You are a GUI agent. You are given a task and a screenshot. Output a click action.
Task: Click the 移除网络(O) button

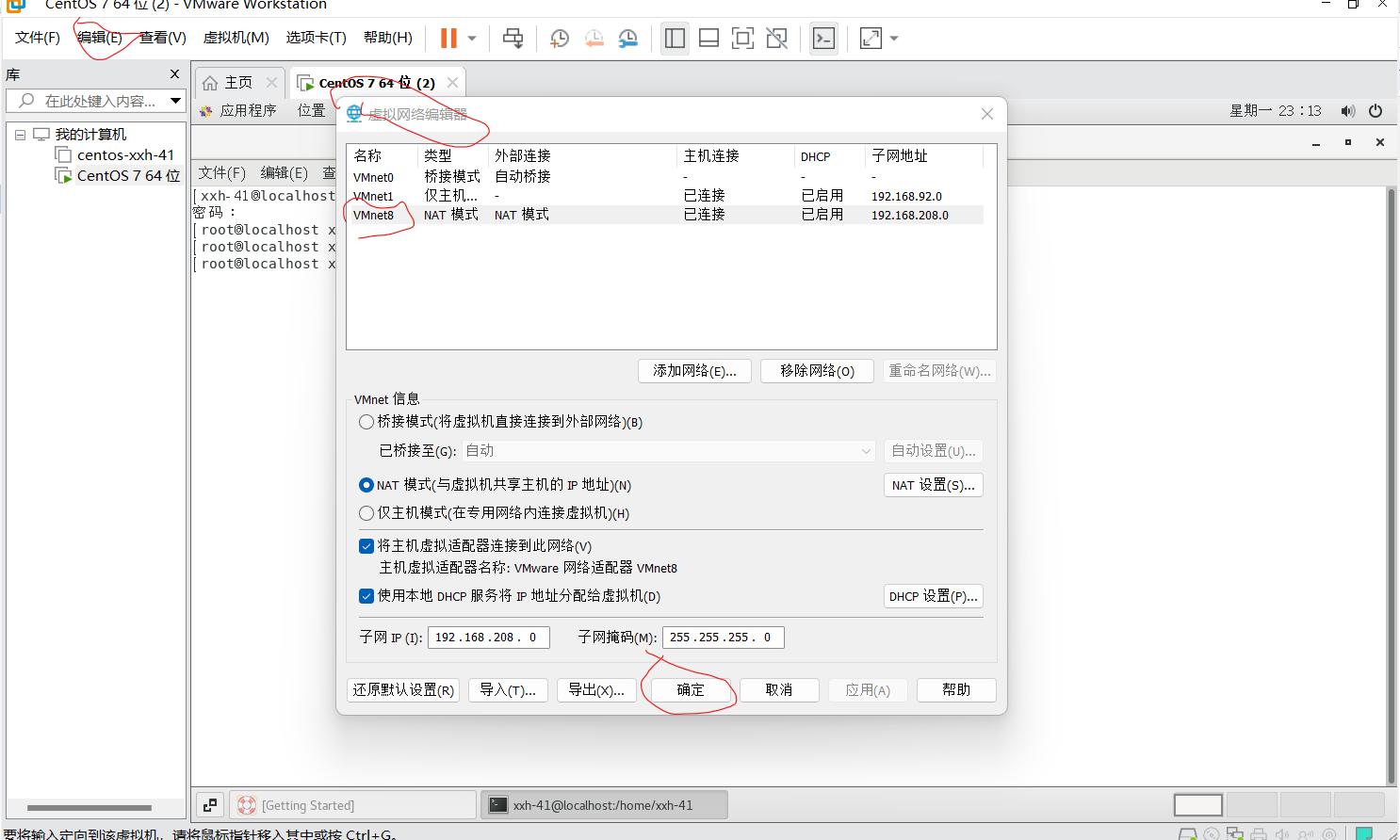(817, 371)
